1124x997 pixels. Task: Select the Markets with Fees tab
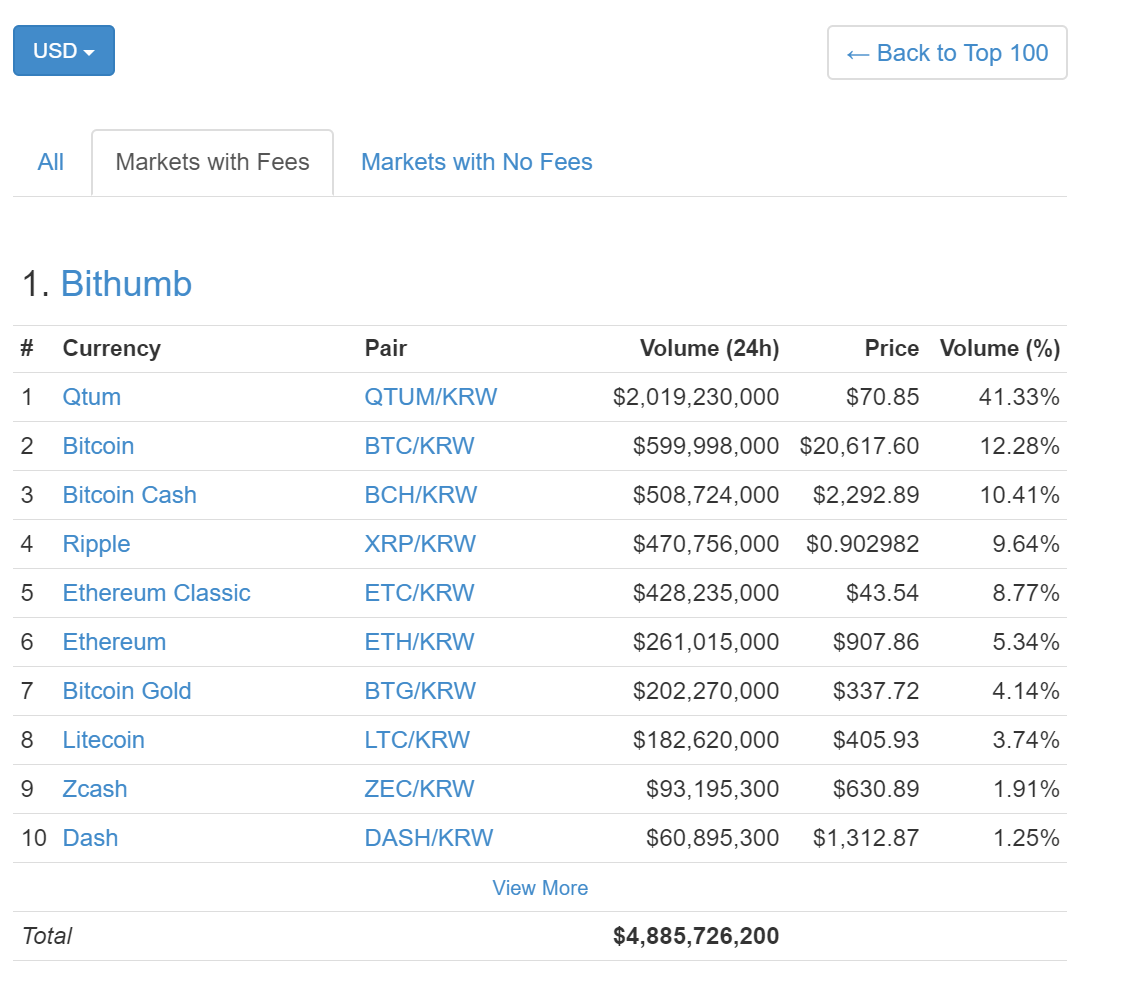click(212, 162)
